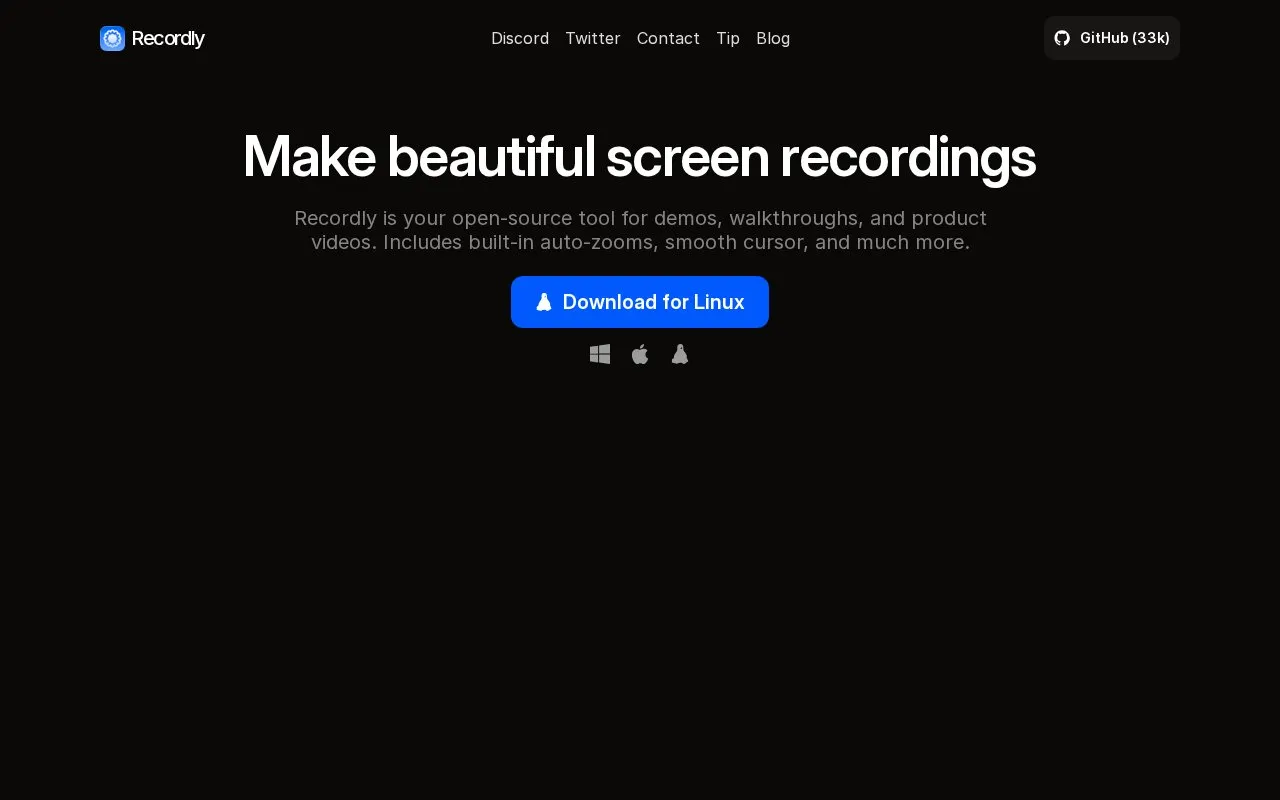This screenshot has height=800, width=1280.
Task: Click Download for Linux button
Action: pyautogui.click(x=640, y=302)
